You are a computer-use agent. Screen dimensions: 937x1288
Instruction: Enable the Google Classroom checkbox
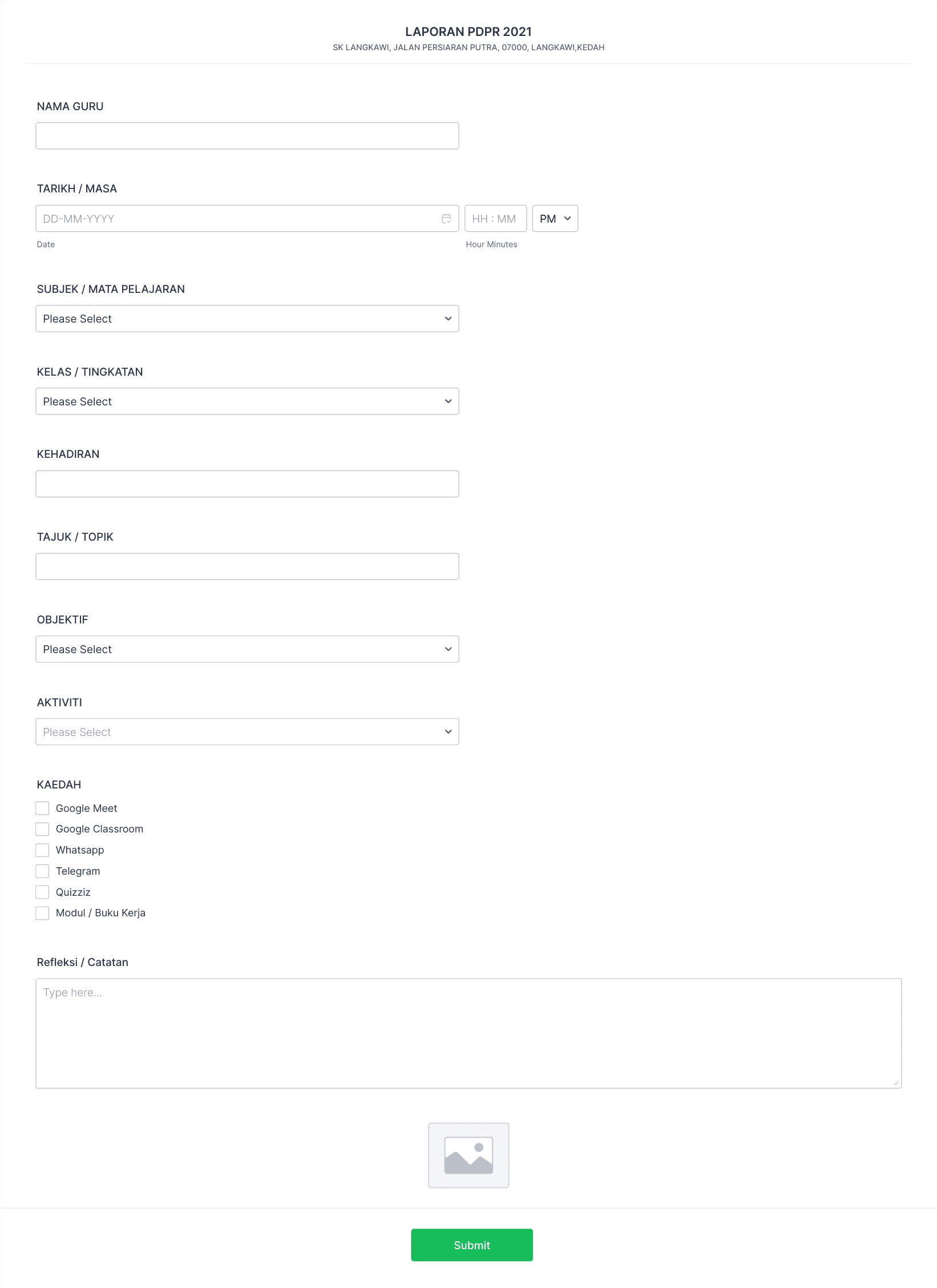(x=42, y=829)
